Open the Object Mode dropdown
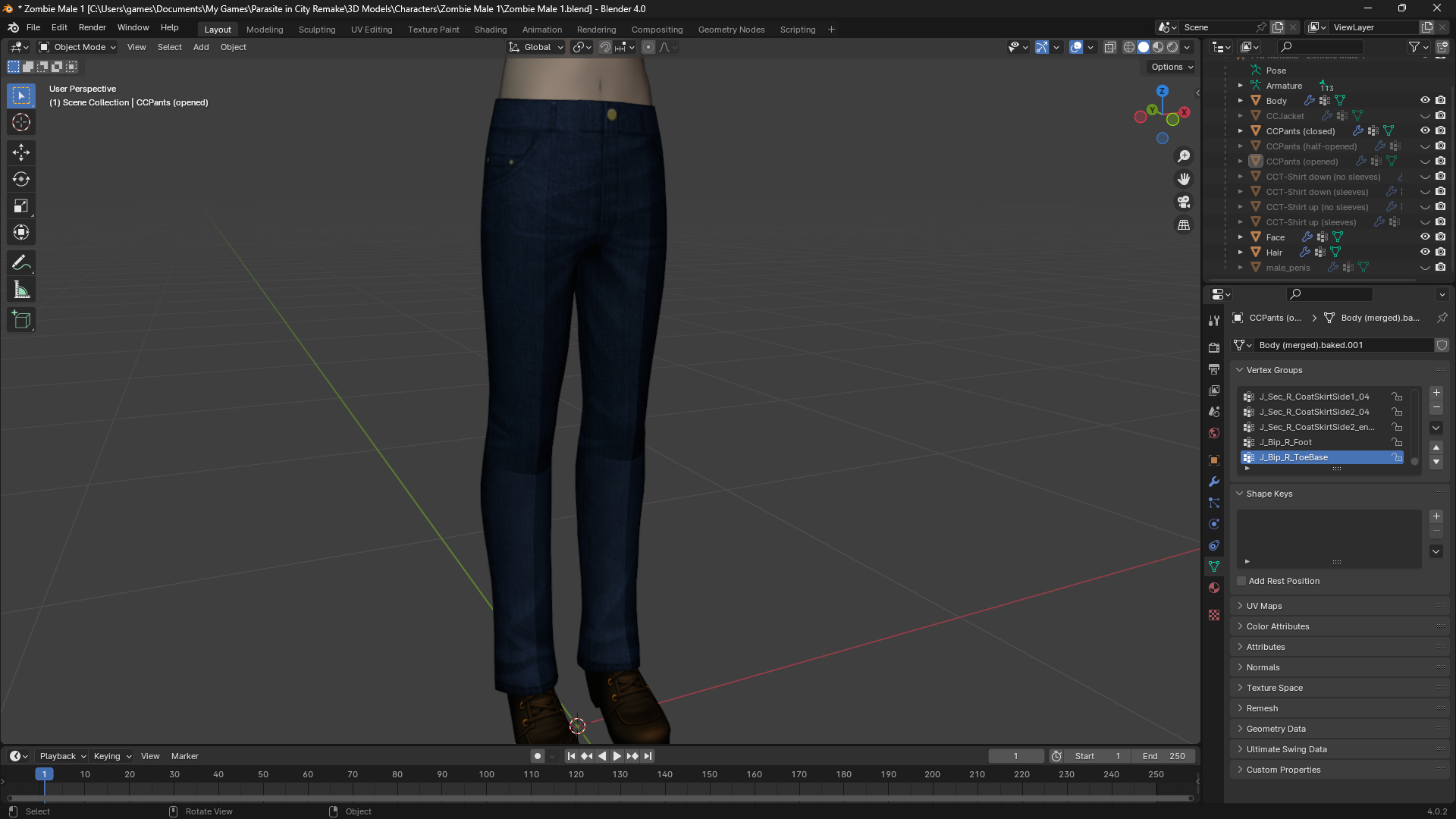1456x819 pixels. pyautogui.click(x=77, y=47)
